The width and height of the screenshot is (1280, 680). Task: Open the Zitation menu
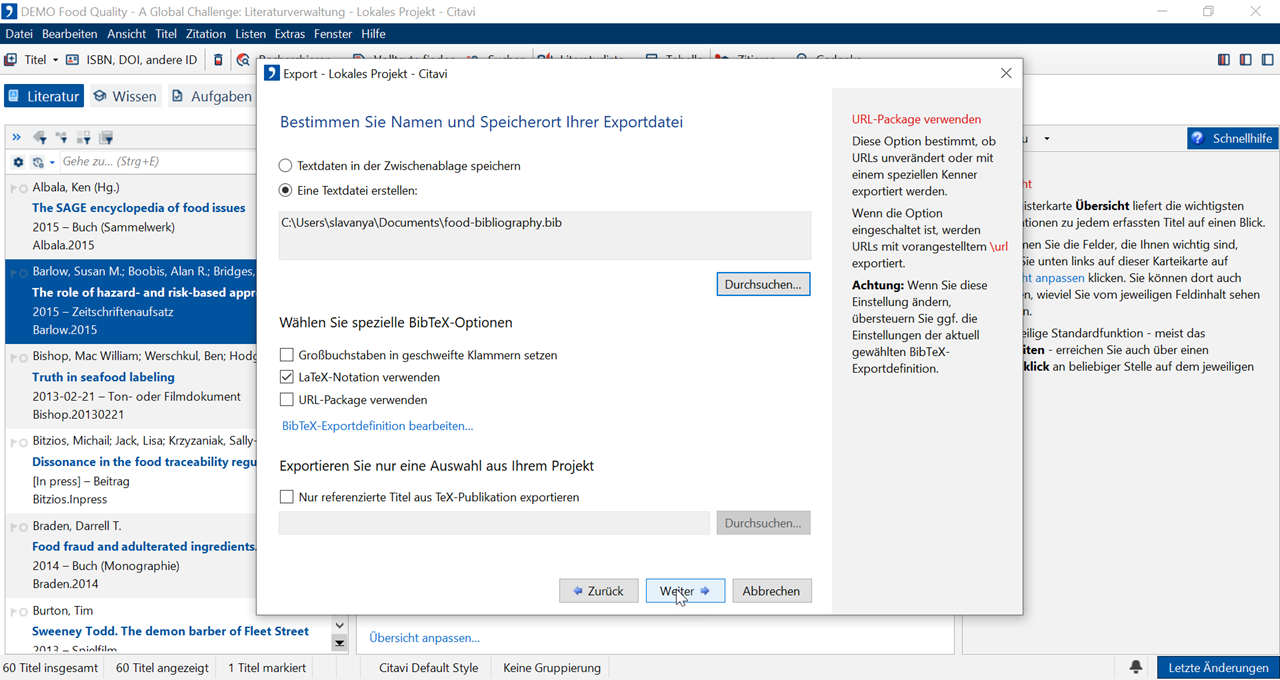pos(205,34)
